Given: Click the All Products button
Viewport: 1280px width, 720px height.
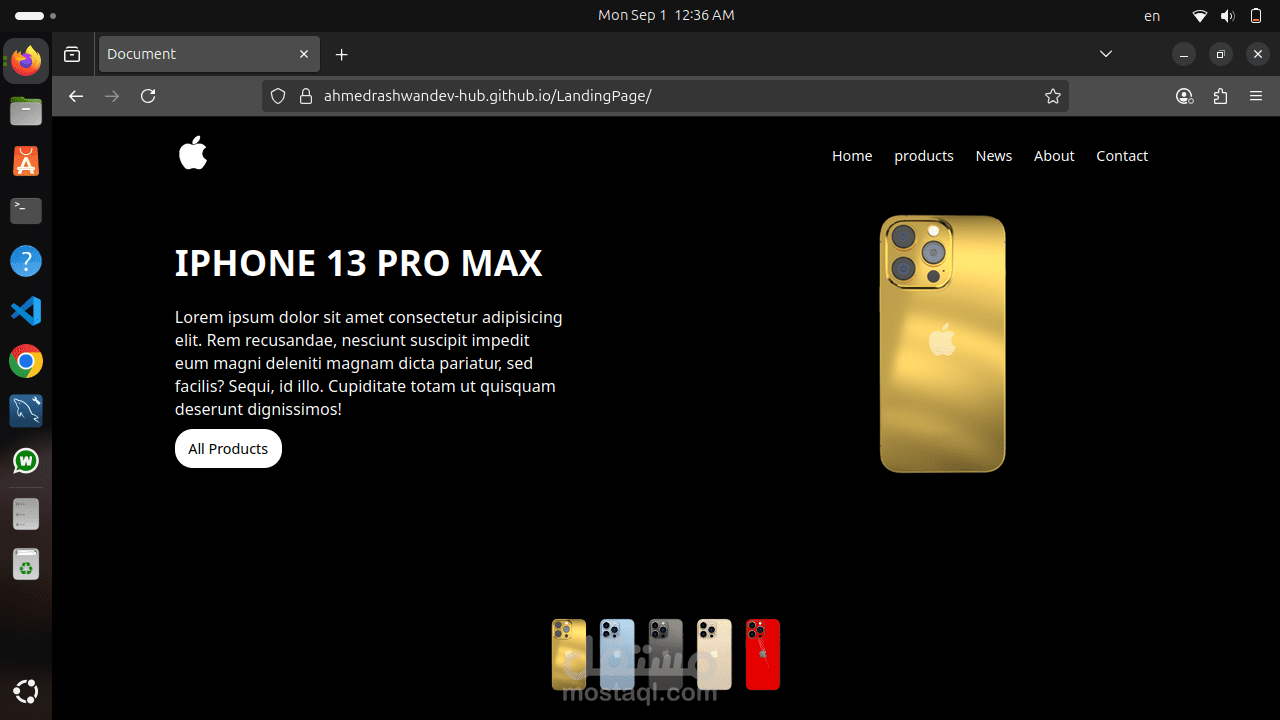Looking at the screenshot, I should [x=228, y=449].
